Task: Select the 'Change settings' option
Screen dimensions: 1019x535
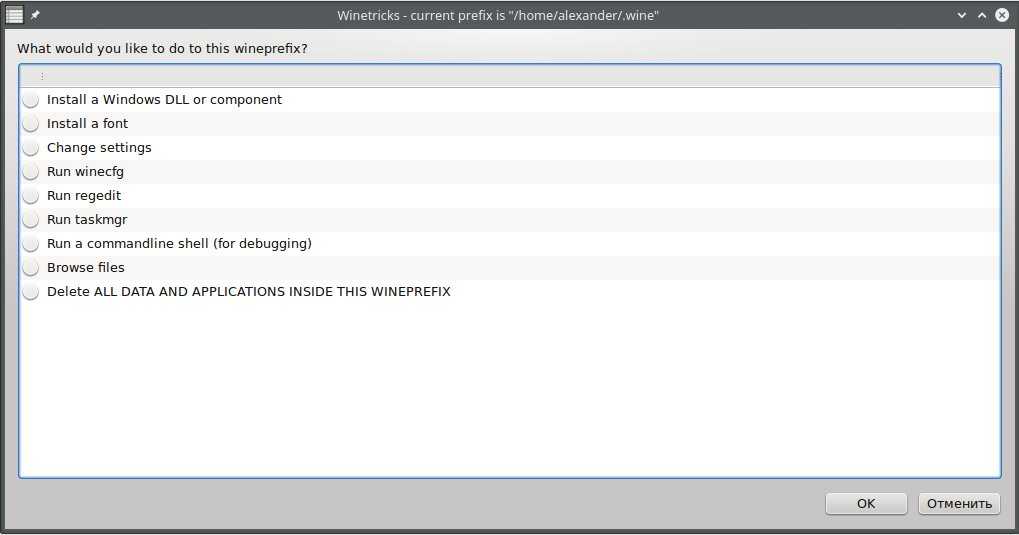Action: [x=31, y=148]
